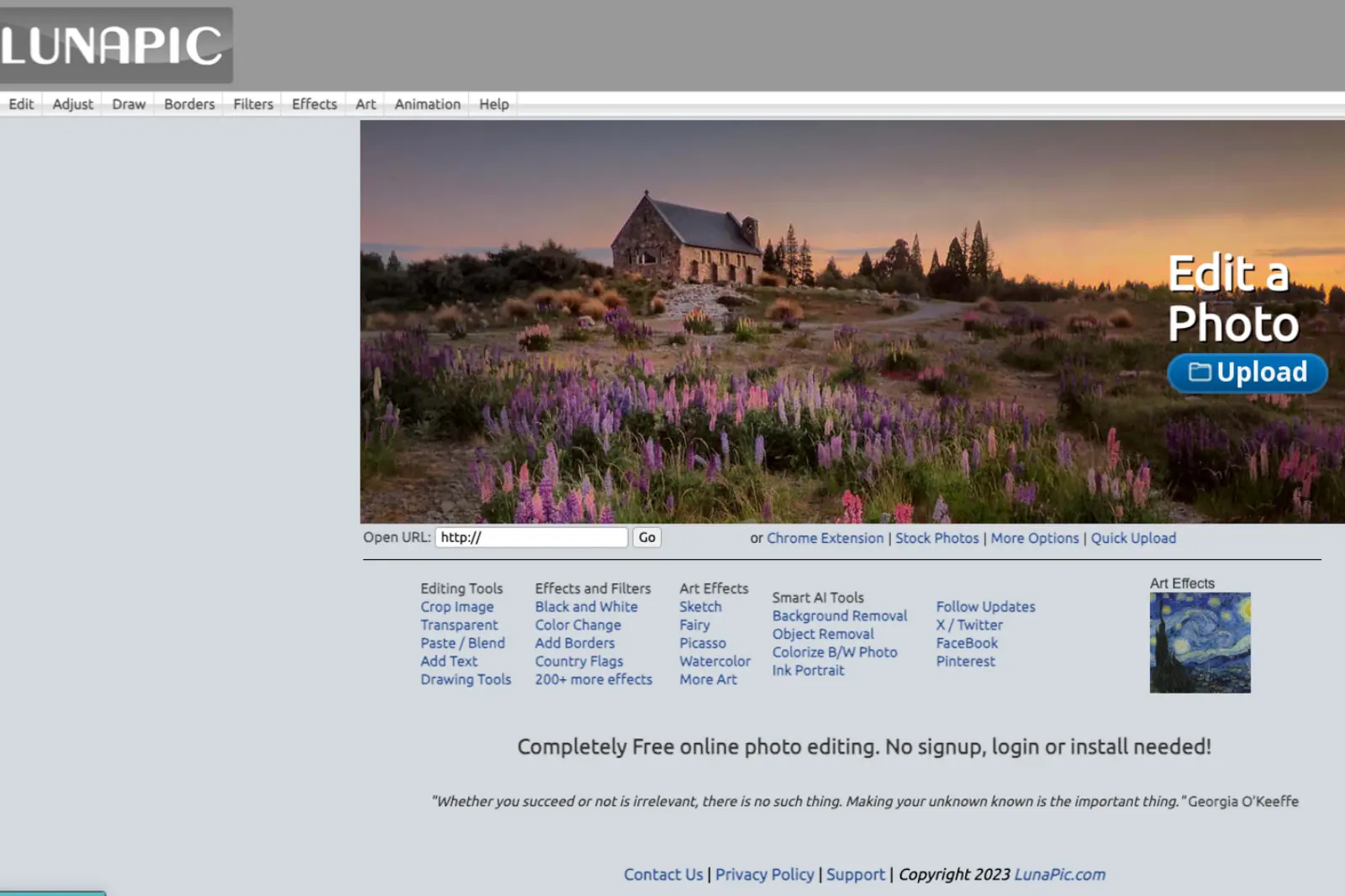Click the 'Smart AI Tools' column heading

[818, 598]
